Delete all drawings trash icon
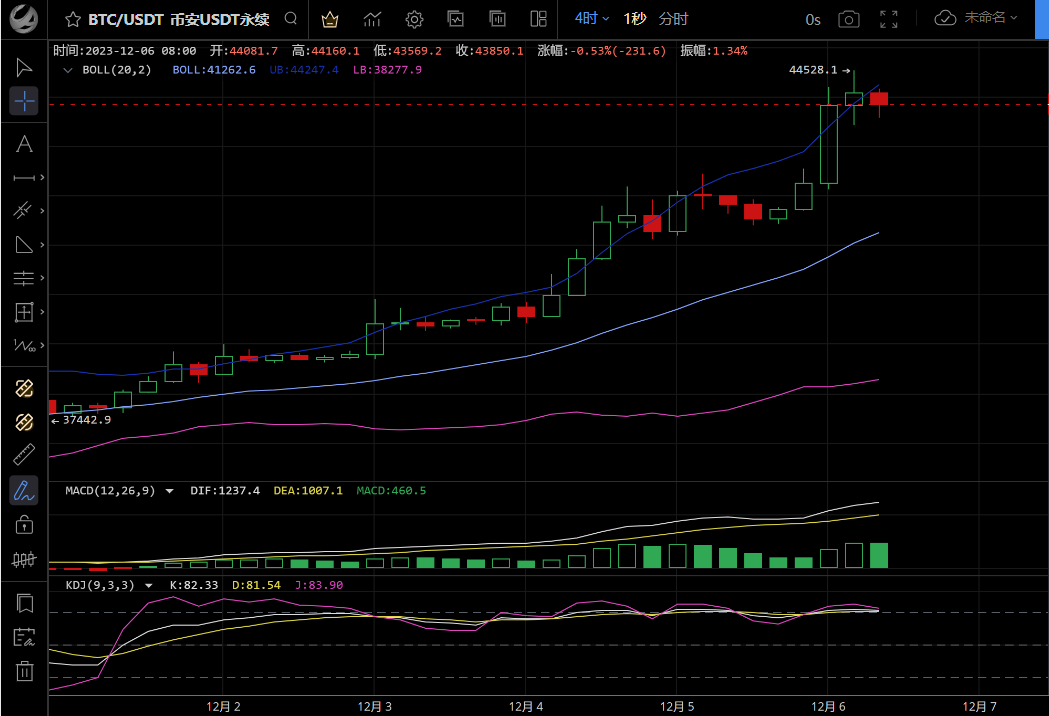The height and width of the screenshot is (716, 1049). (25, 670)
